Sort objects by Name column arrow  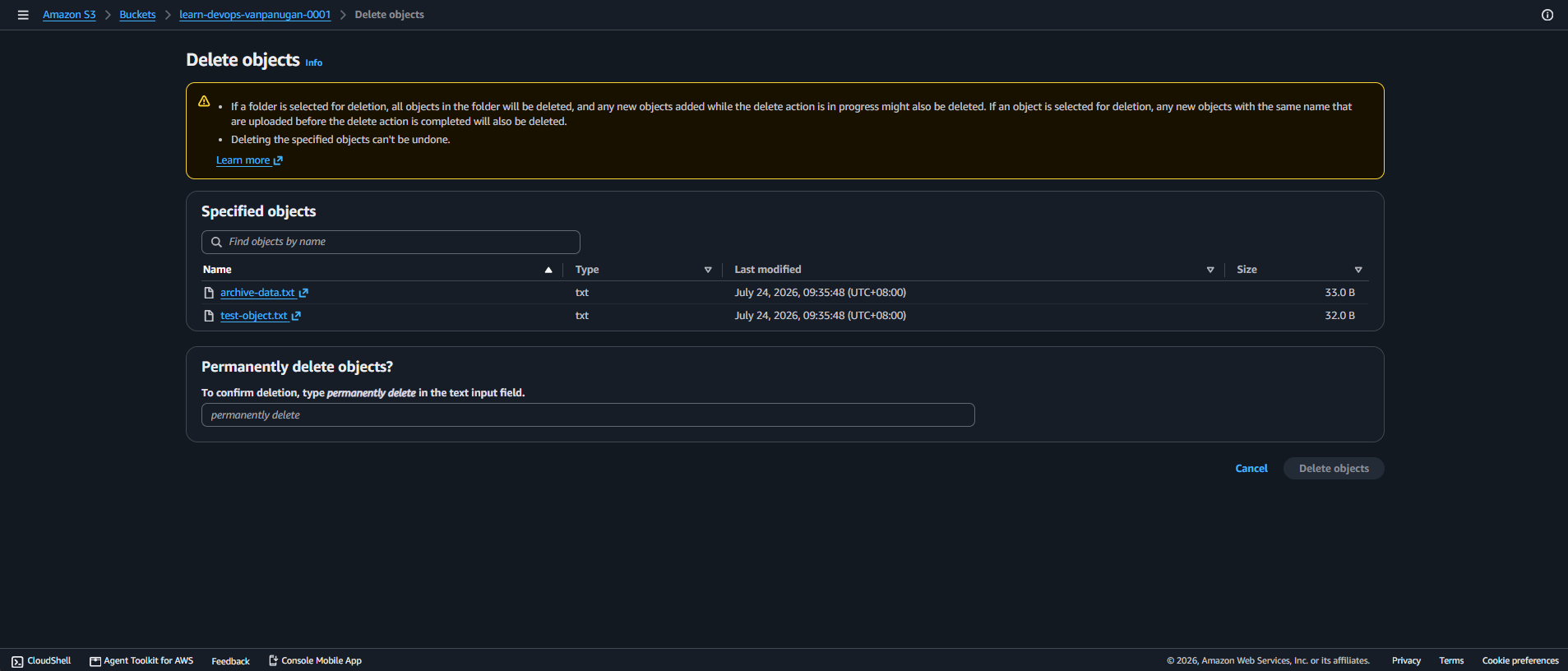[x=548, y=270]
